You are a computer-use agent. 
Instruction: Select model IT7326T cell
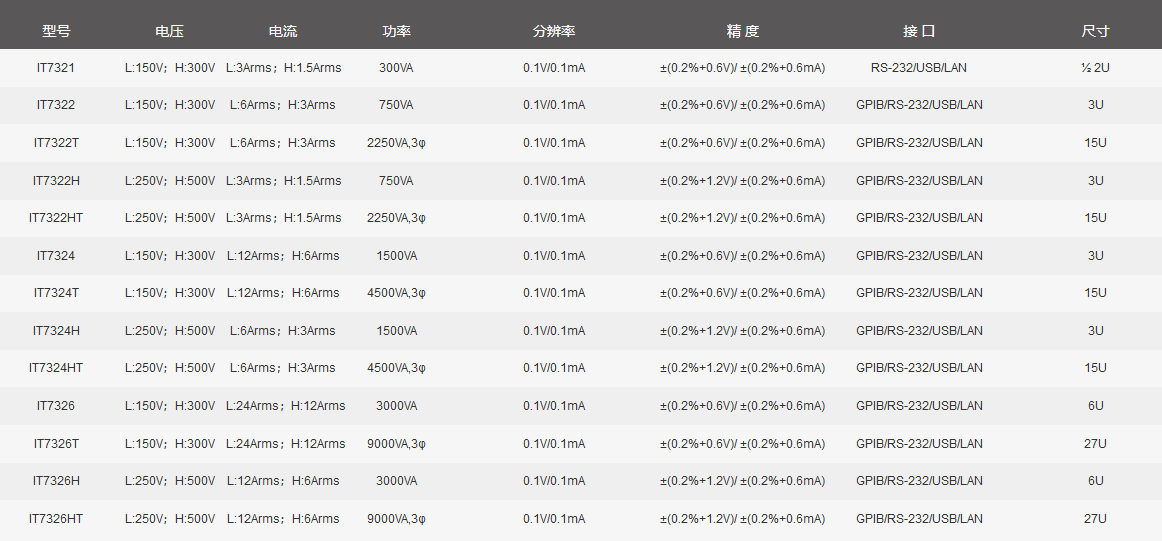56,444
